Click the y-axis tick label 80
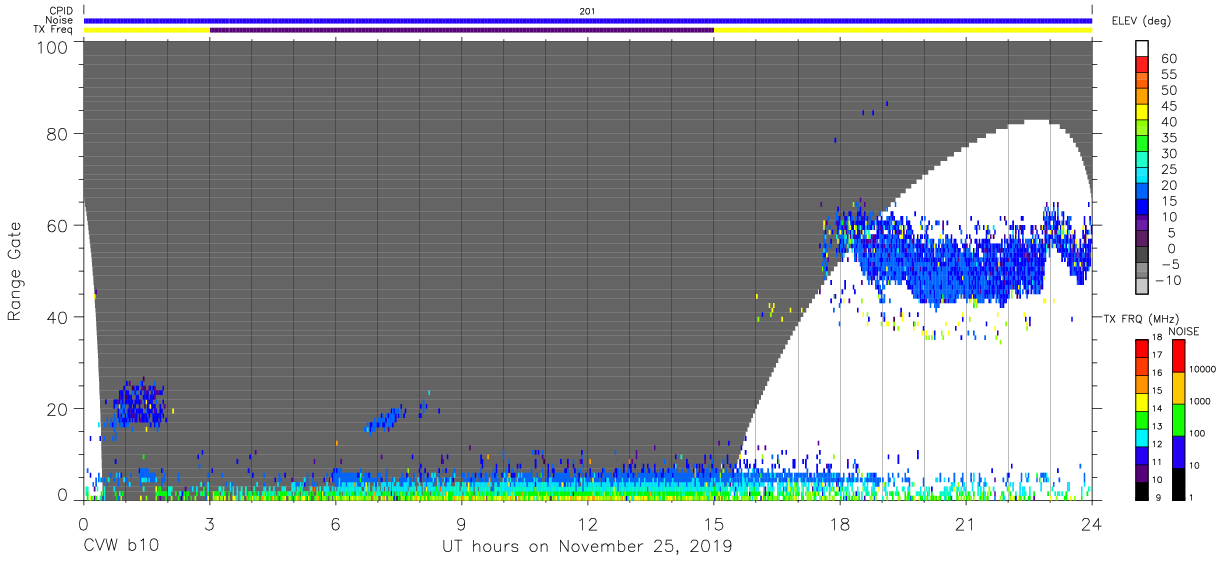 (x=58, y=133)
